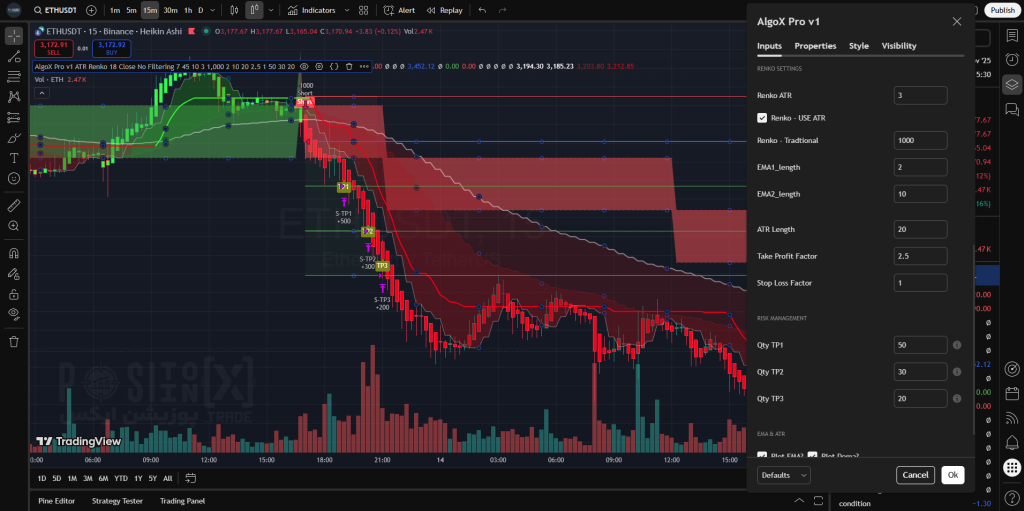
Task: Expand the timeframe interval dropdown
Action: (x=213, y=10)
